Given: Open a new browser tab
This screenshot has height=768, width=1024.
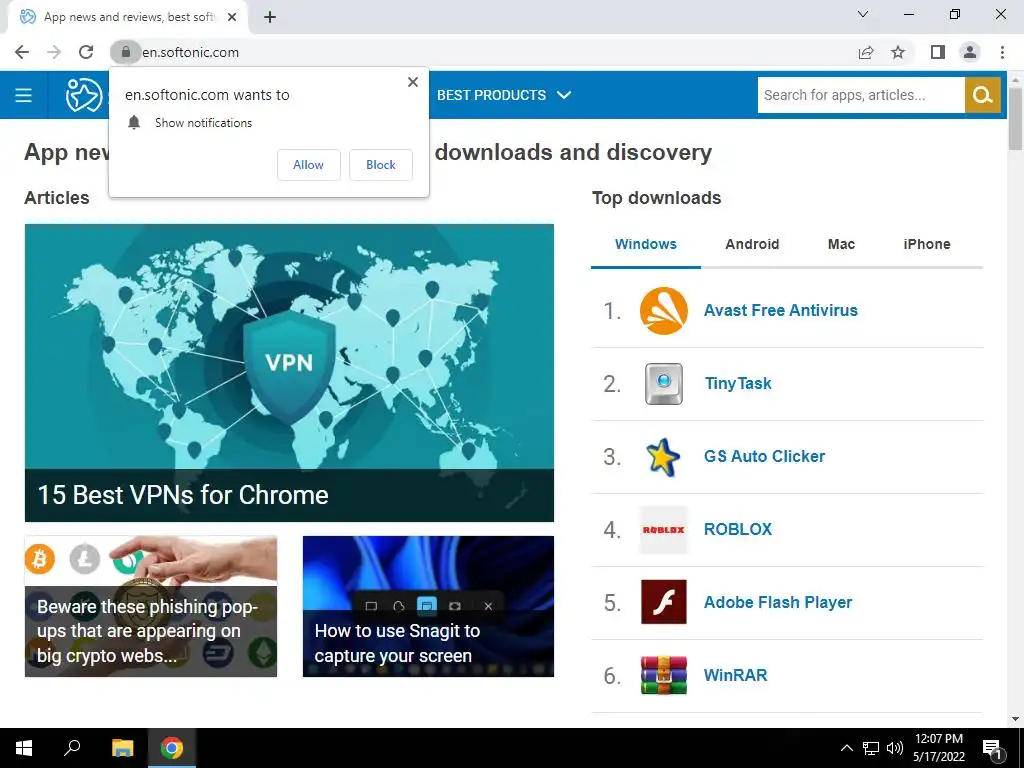Looking at the screenshot, I should (270, 17).
